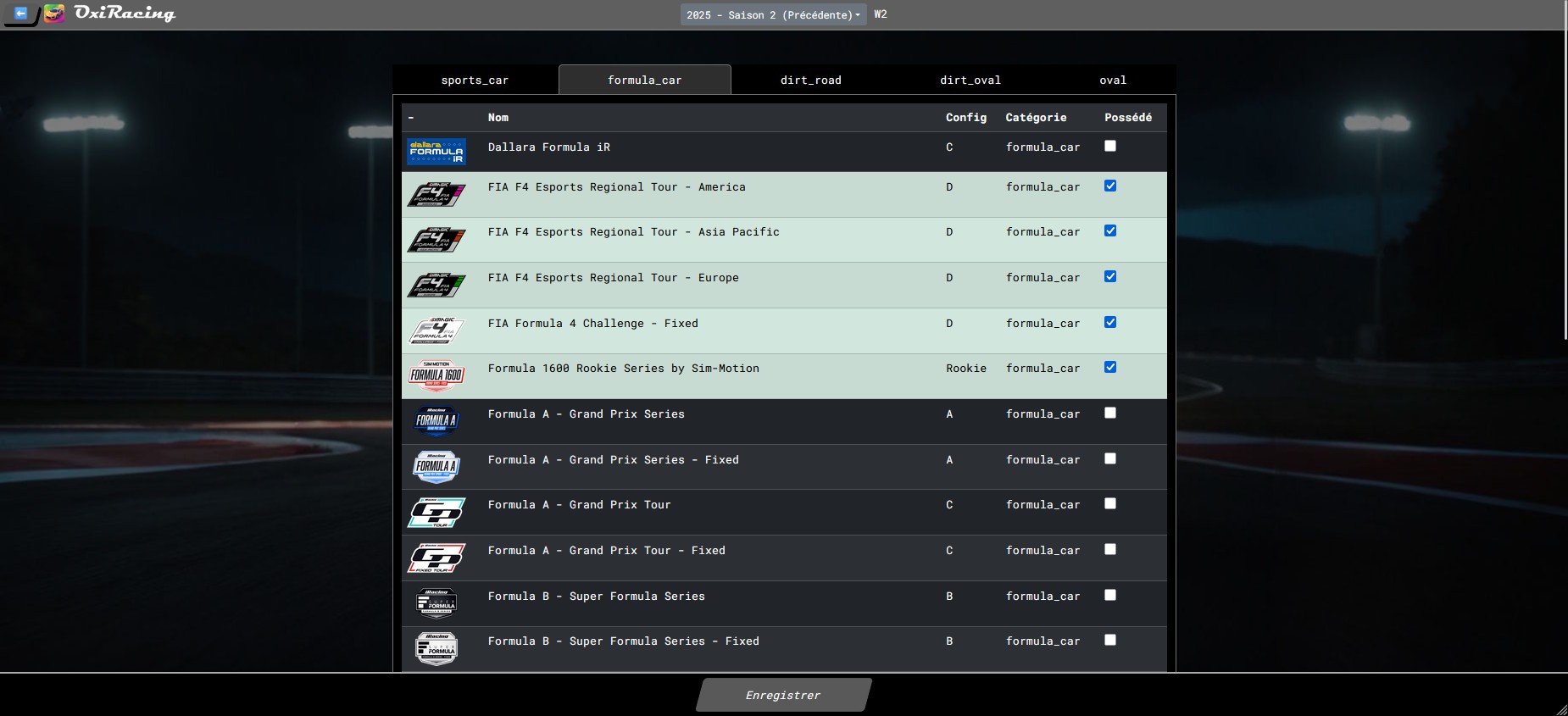Click the FIA F4 America series logo
Screen dimensions: 1568x716
(436, 195)
